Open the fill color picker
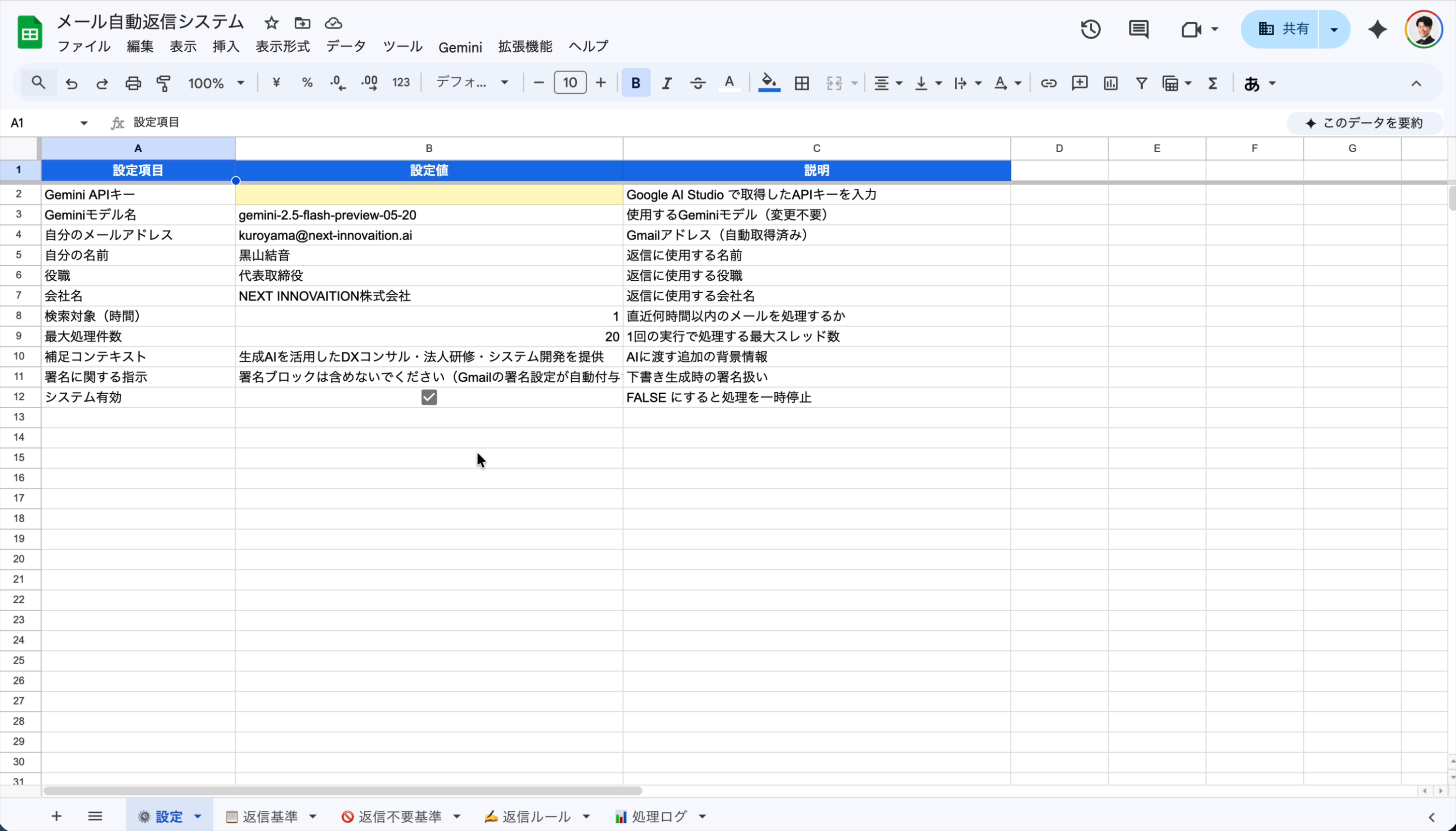The image size is (1456, 831). [x=769, y=83]
